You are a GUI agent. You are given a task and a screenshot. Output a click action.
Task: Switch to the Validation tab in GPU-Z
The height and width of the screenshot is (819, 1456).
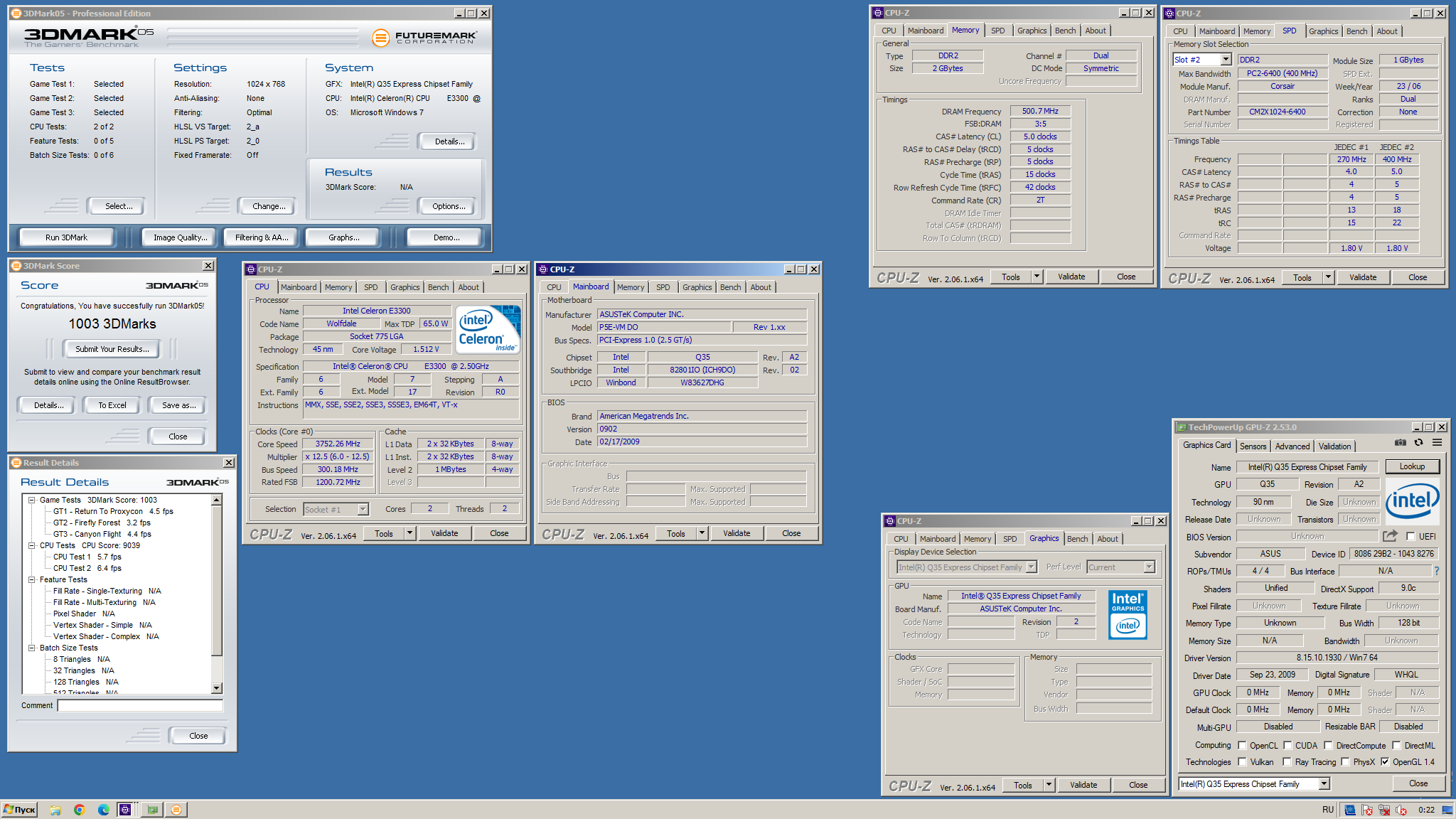pyautogui.click(x=1334, y=446)
